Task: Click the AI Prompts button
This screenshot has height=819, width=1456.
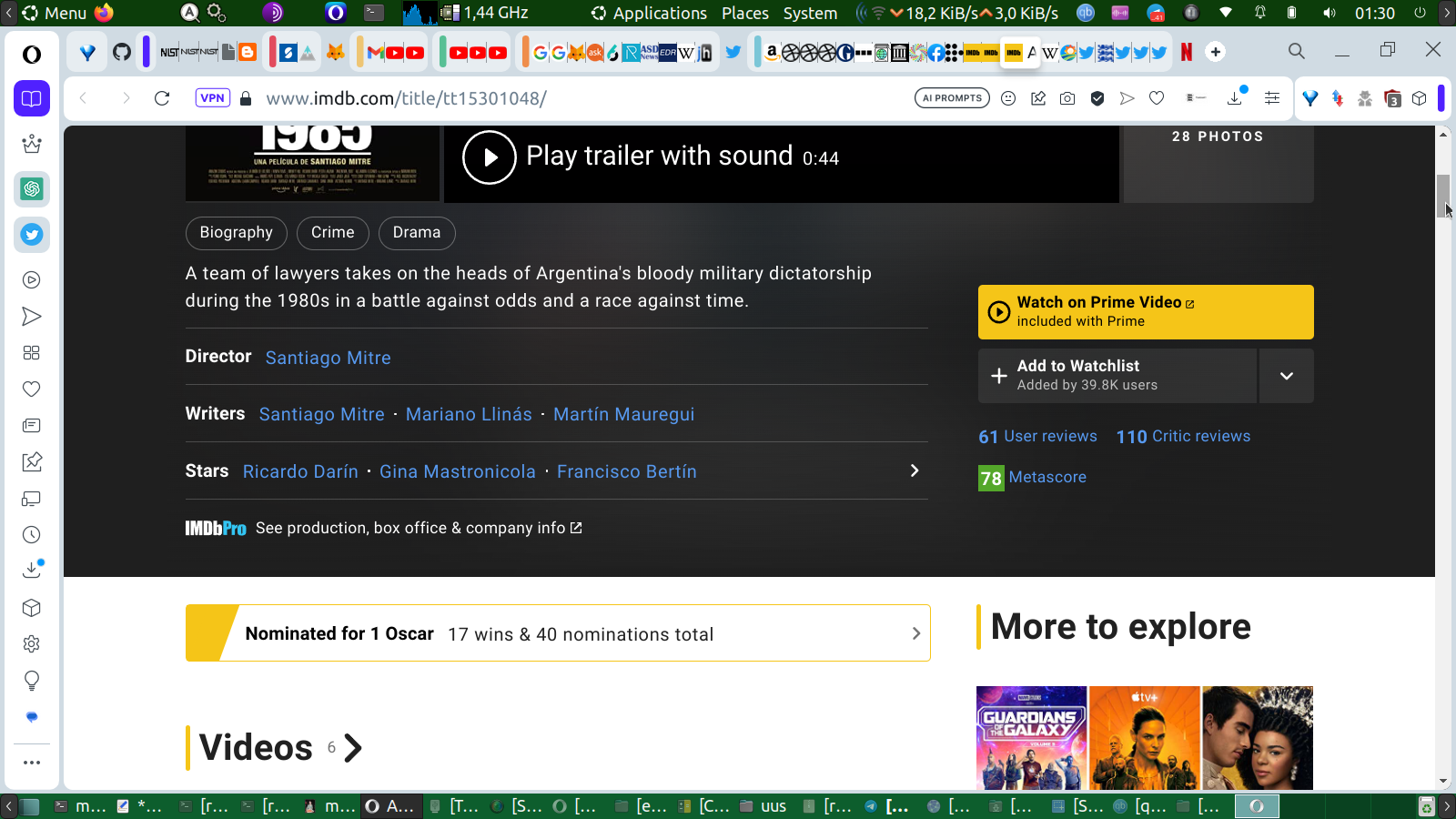Action: tap(952, 98)
